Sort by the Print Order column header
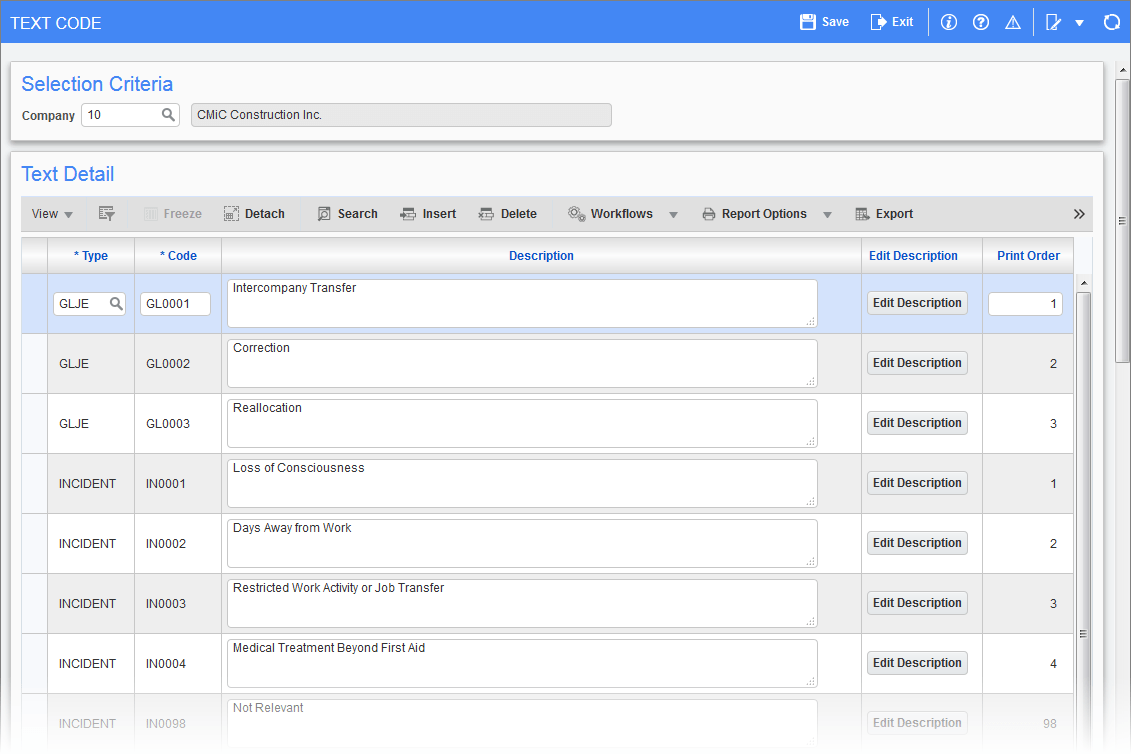The width and height of the screenshot is (1131, 754). pos(1028,255)
